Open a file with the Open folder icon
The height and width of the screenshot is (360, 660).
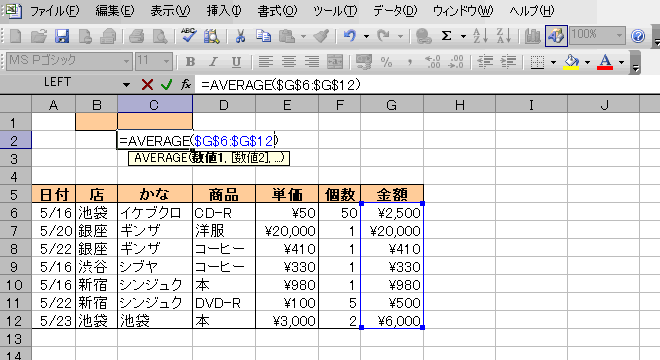click(39, 36)
